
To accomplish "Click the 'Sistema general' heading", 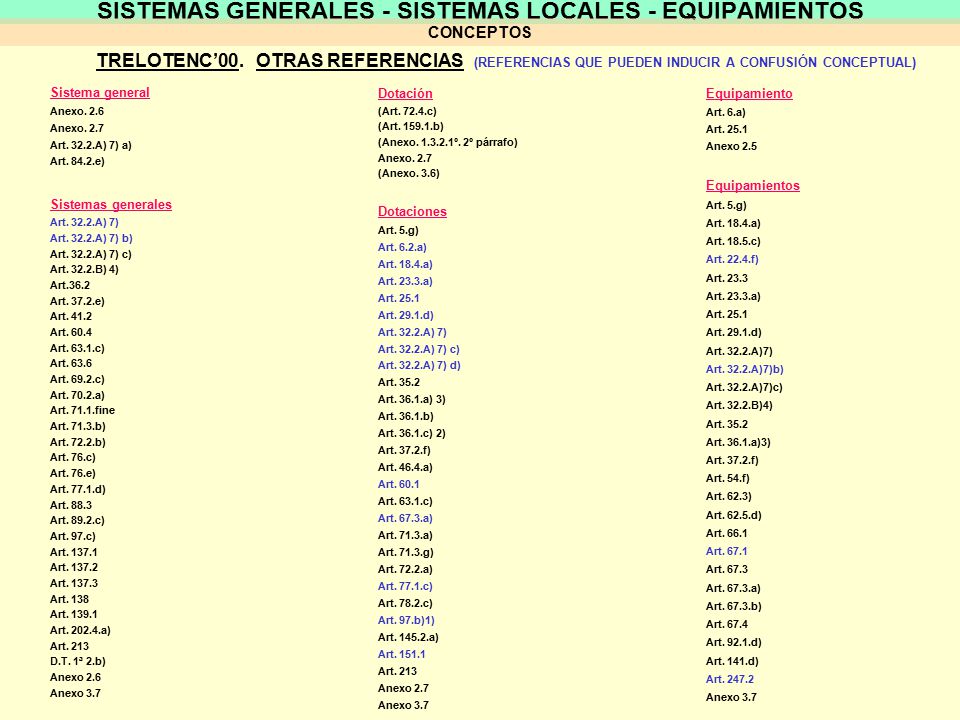I will pos(100,92).
